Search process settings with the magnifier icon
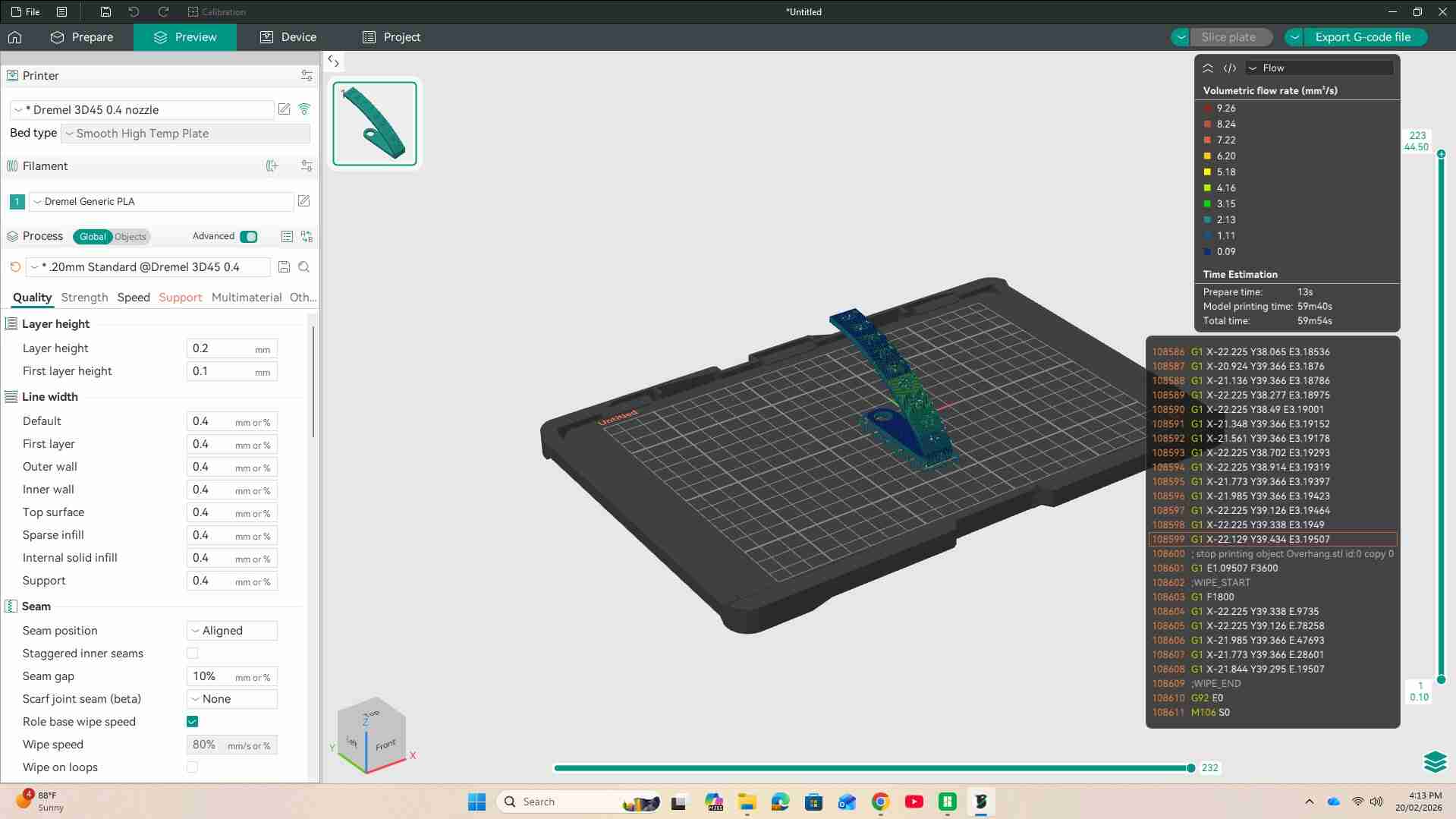This screenshot has height=819, width=1456. (304, 267)
